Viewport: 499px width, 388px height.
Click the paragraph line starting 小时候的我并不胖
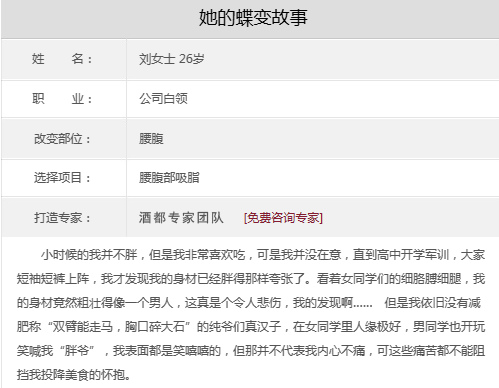(263, 255)
